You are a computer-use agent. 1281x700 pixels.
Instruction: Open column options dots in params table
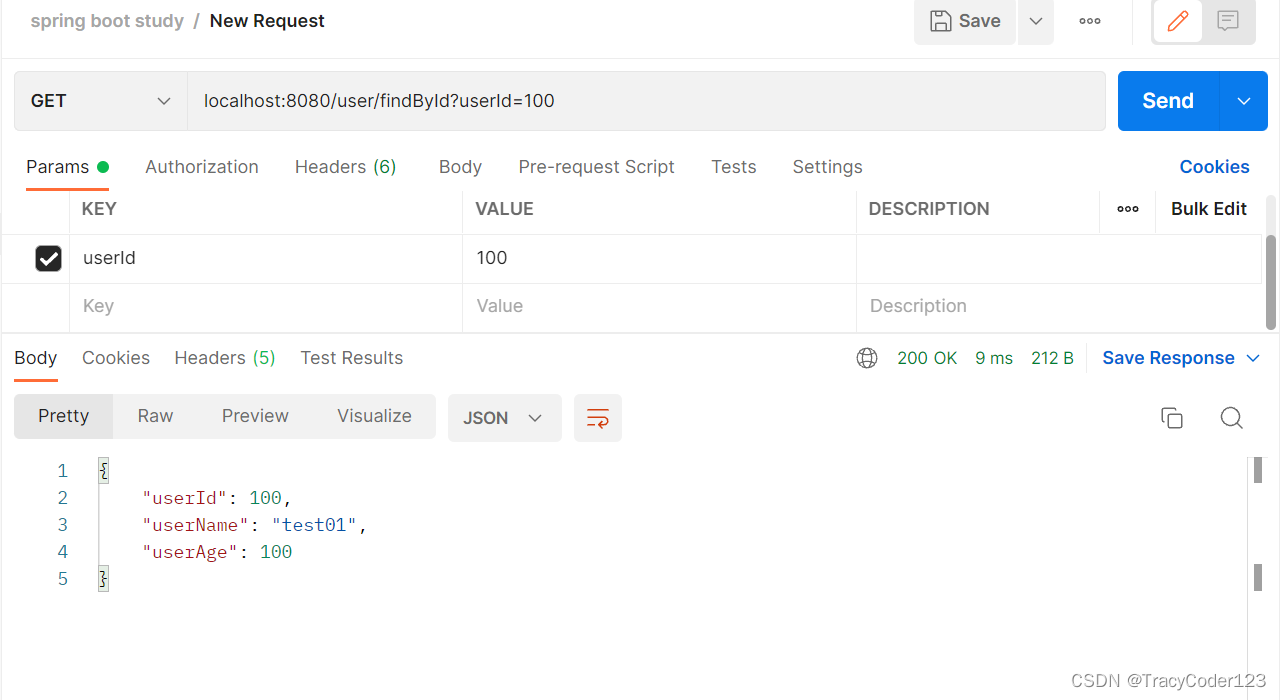pos(1128,209)
